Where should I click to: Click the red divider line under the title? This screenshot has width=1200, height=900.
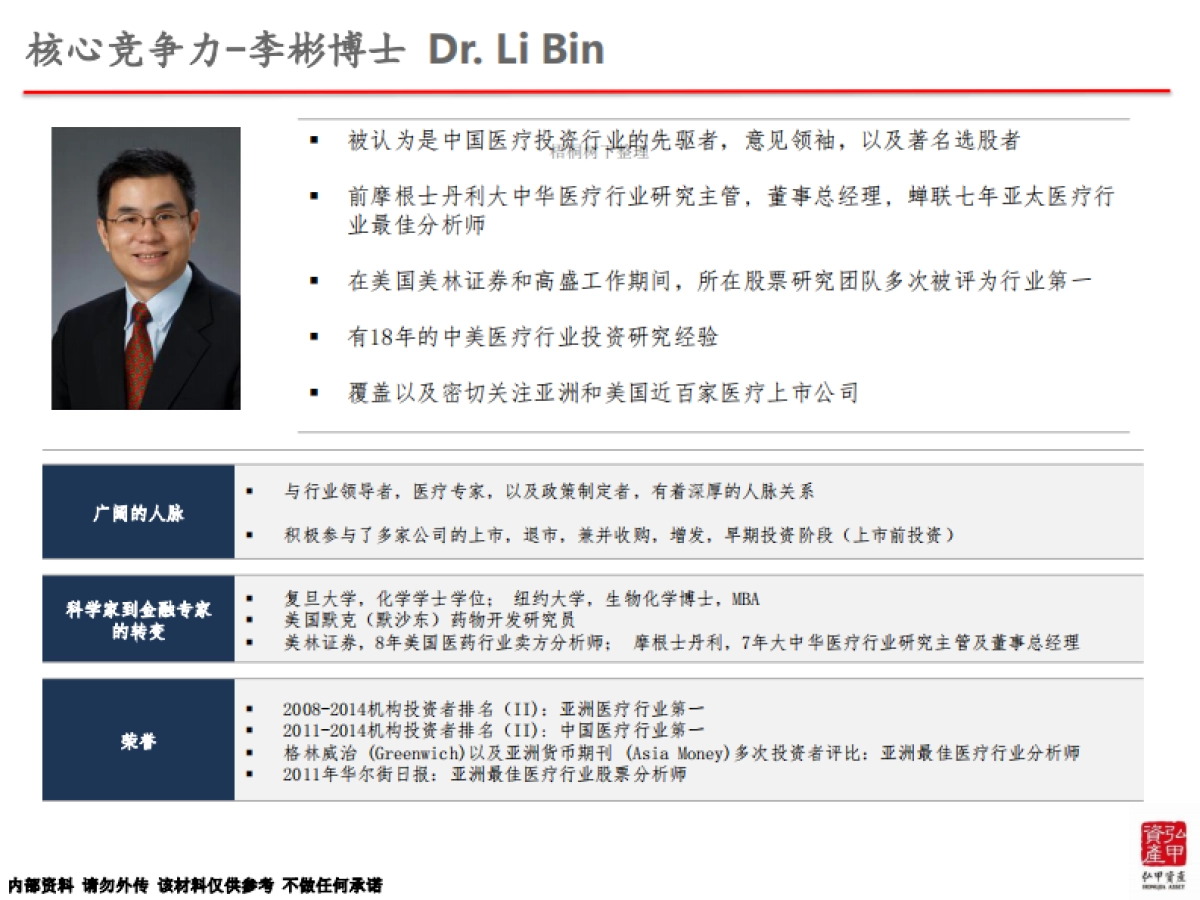point(600,91)
